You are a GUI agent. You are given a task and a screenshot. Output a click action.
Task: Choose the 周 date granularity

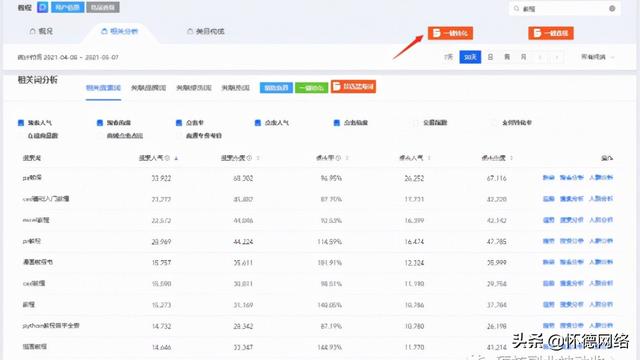click(x=507, y=57)
